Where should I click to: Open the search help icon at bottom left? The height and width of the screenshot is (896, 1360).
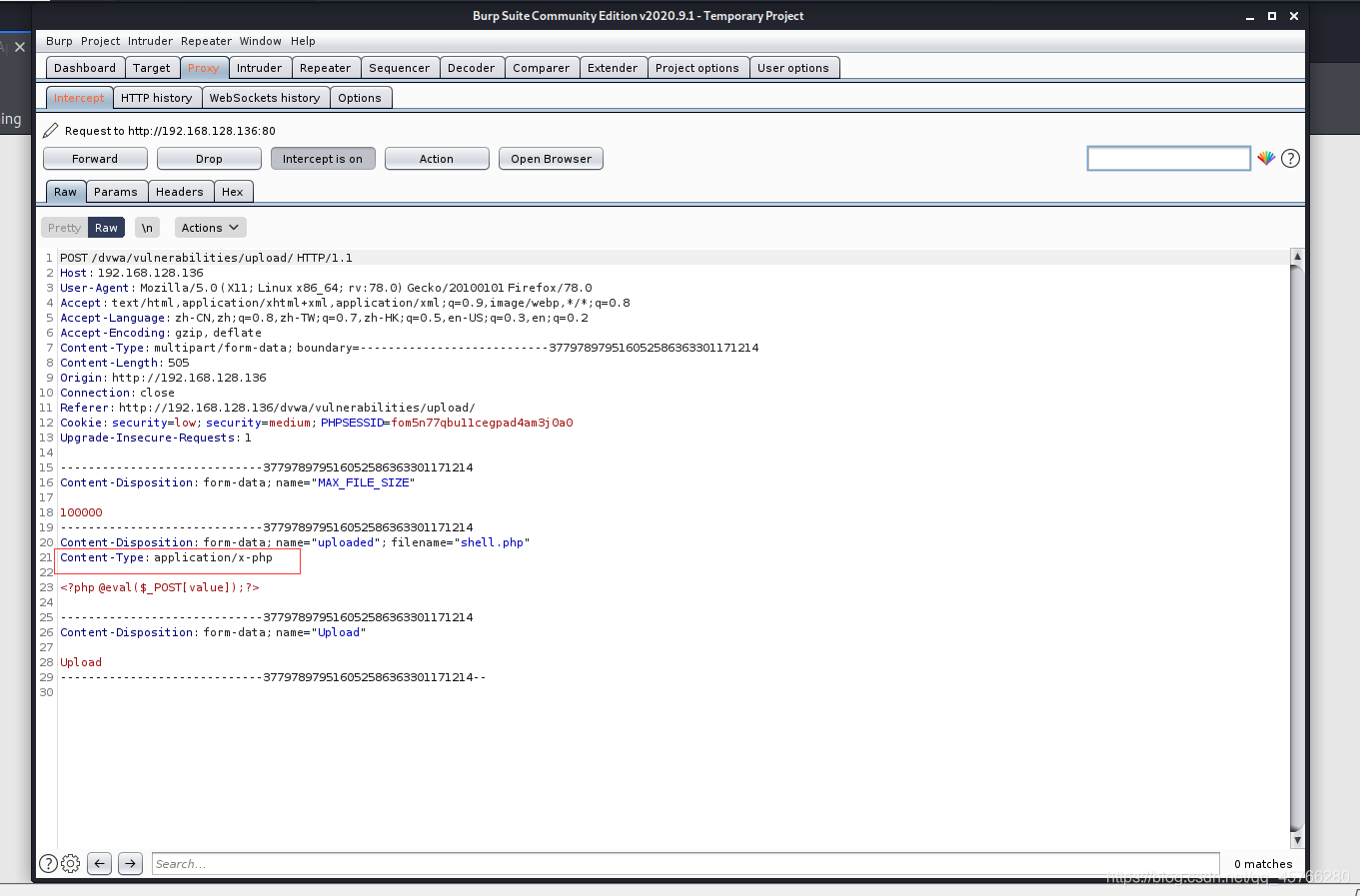pyautogui.click(x=48, y=864)
